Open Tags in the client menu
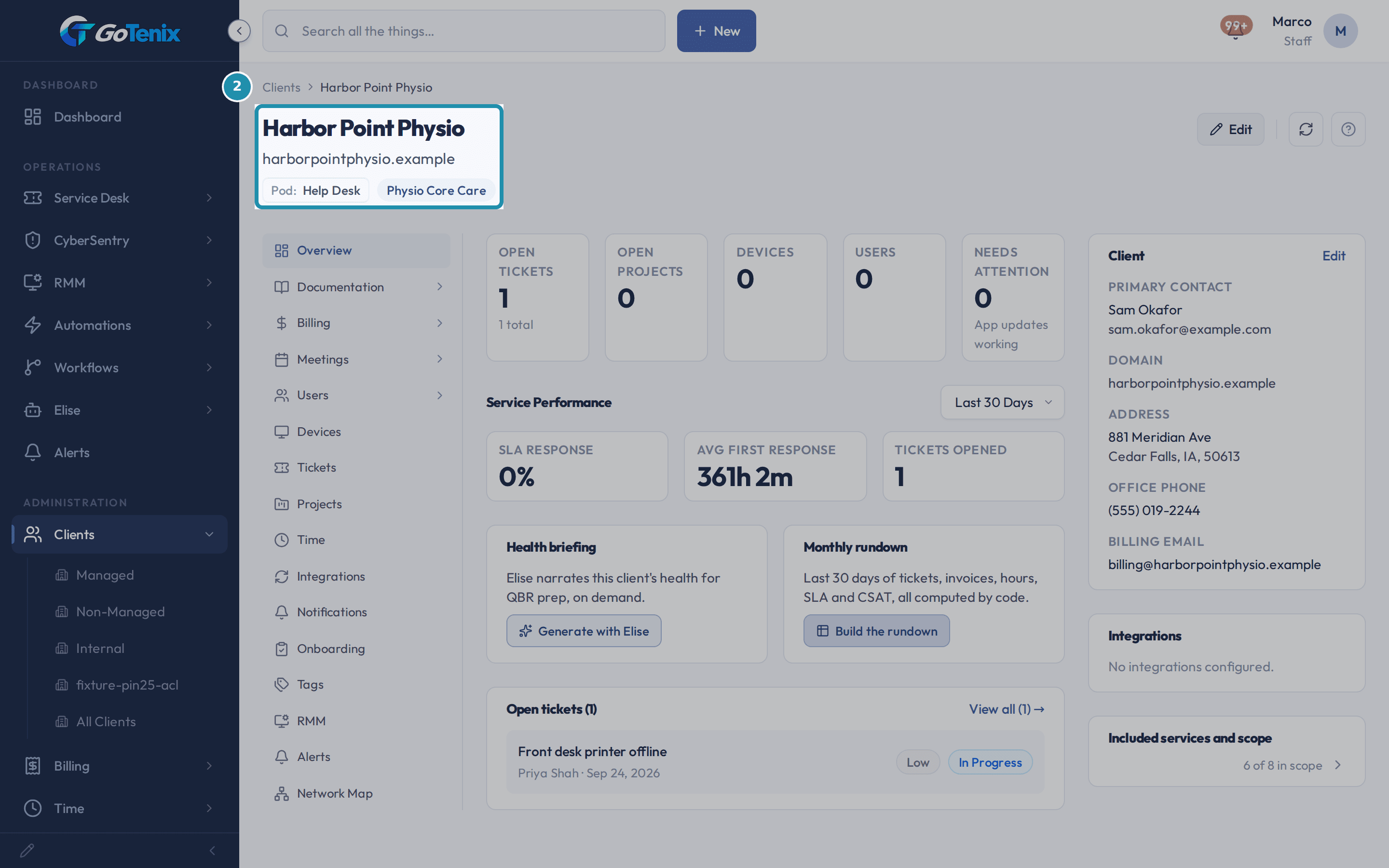Viewport: 1389px width, 868px height. tap(356, 684)
